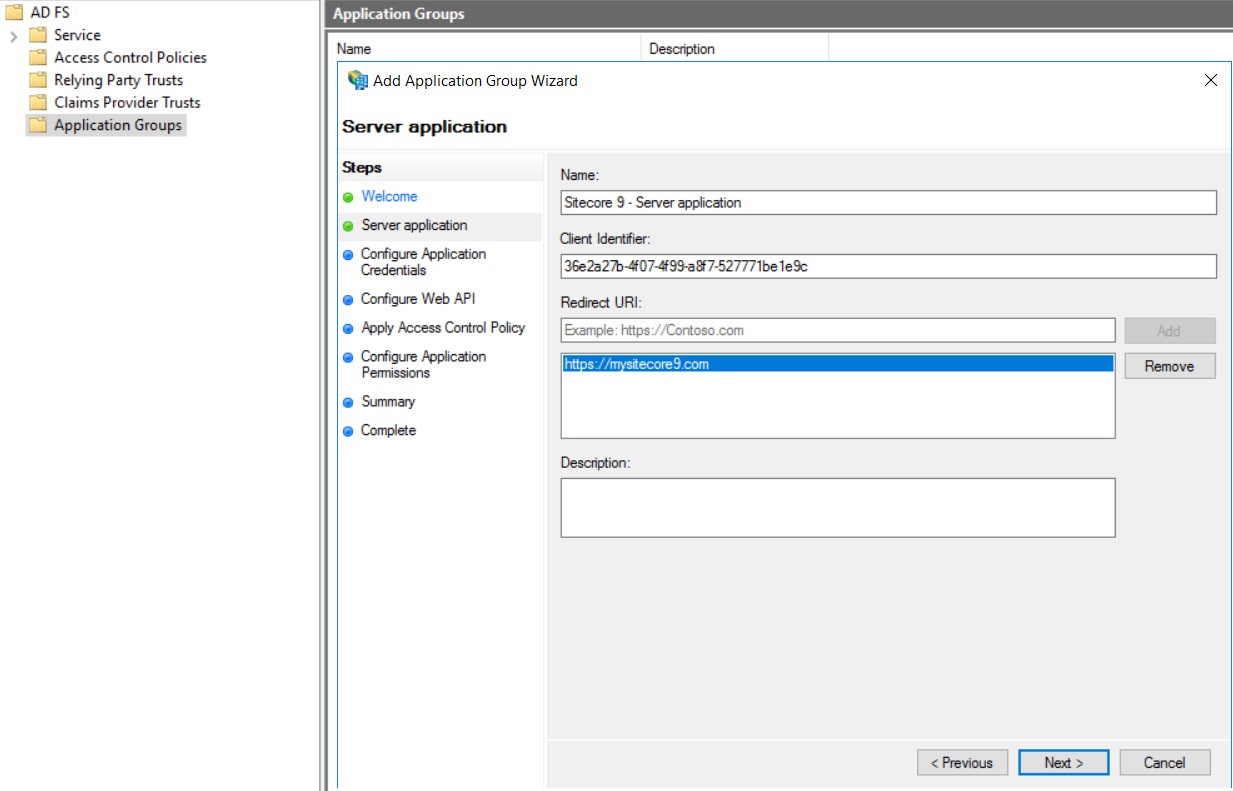Click the Name text field
The image size is (1233, 791).
coord(888,203)
